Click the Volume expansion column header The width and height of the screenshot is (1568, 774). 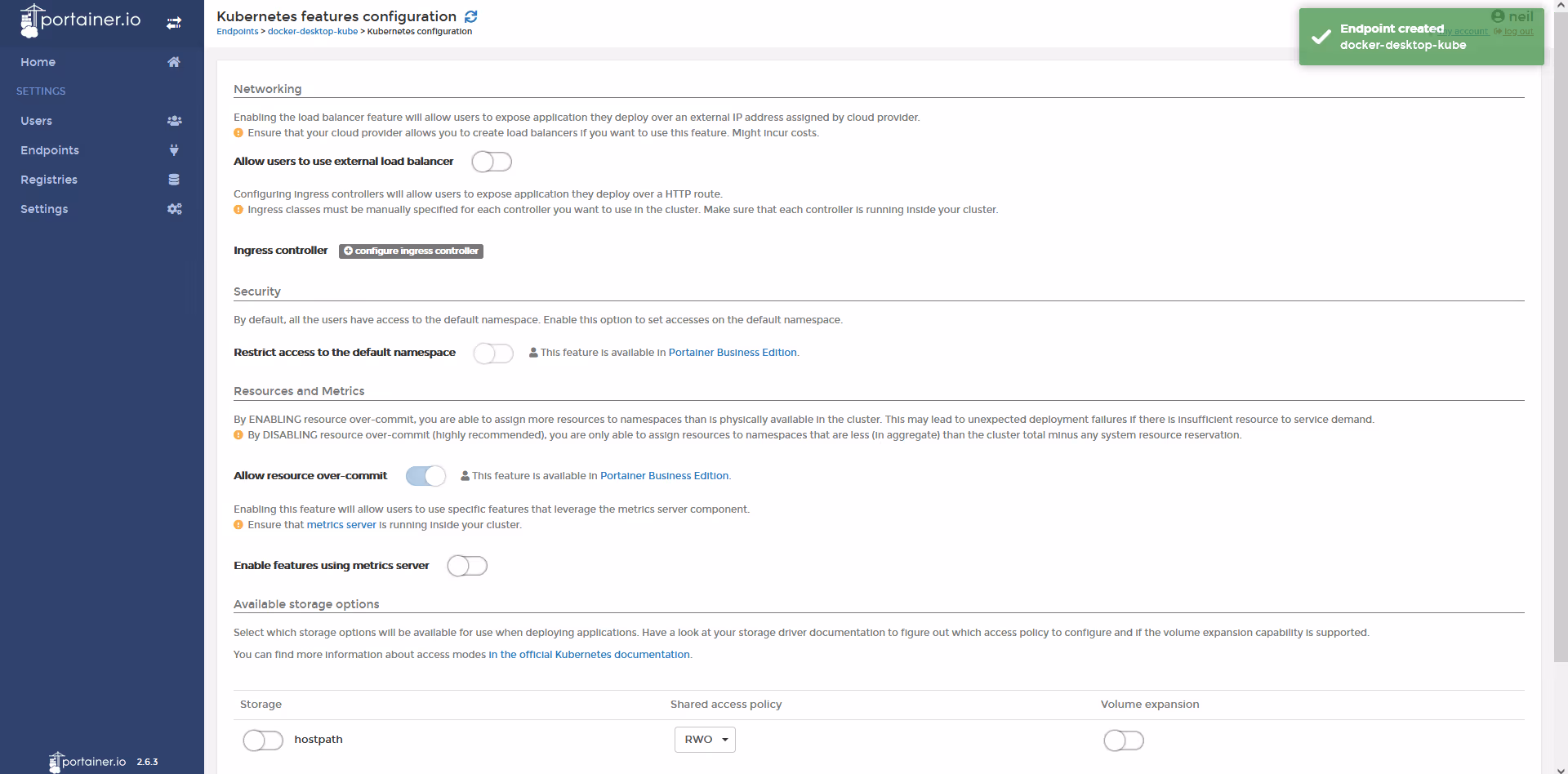point(1150,705)
